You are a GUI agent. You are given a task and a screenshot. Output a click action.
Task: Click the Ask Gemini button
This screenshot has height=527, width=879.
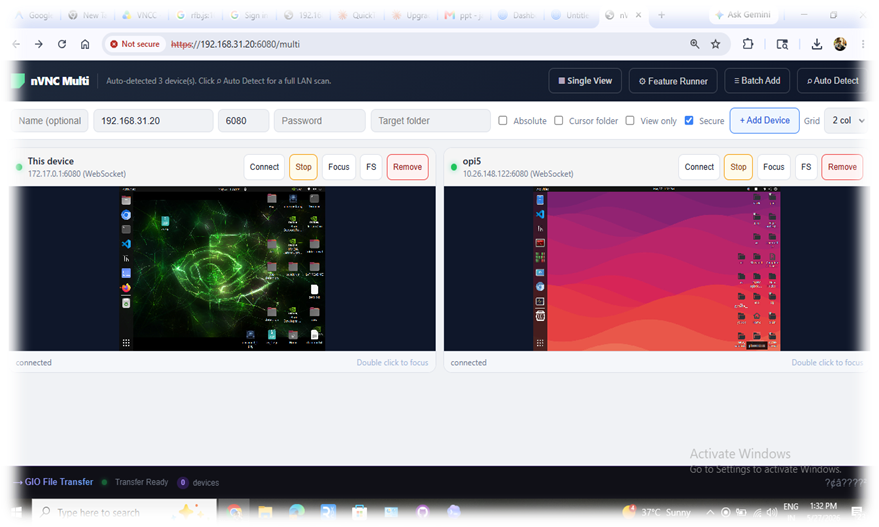pos(743,15)
